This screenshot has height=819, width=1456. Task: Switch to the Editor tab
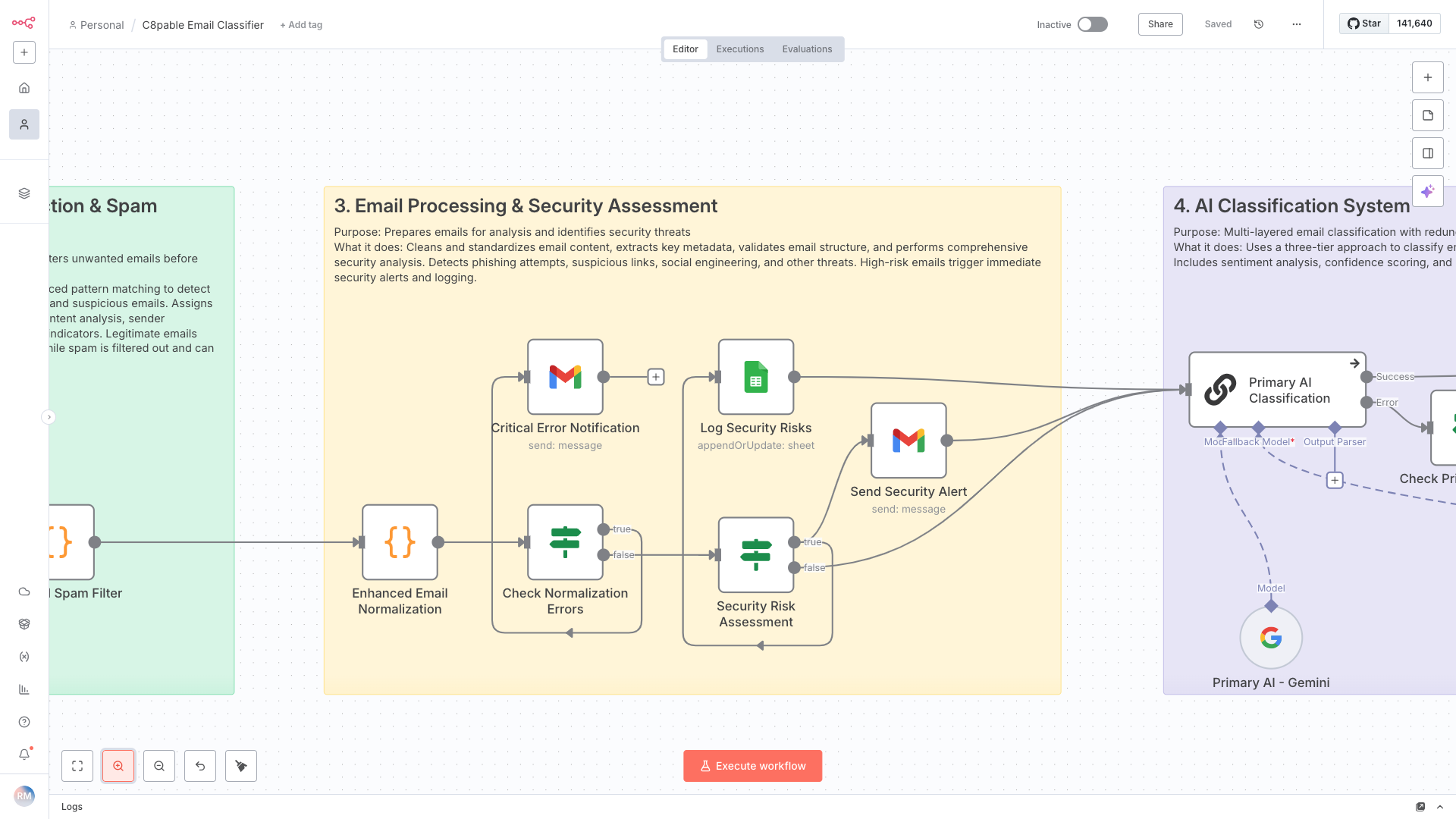coord(686,49)
